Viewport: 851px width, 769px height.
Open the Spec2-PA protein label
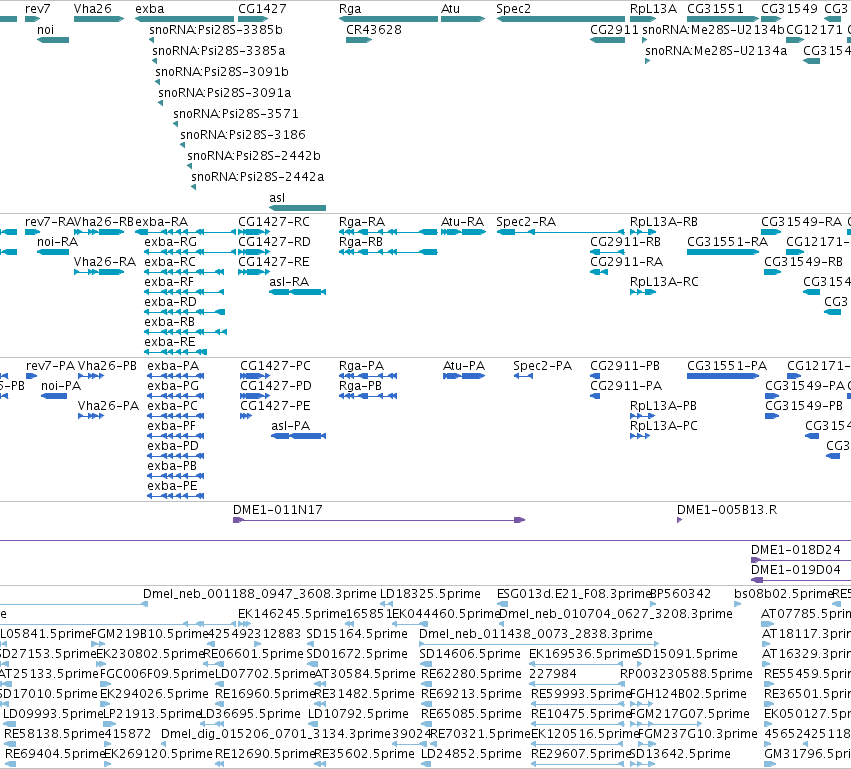(543, 366)
